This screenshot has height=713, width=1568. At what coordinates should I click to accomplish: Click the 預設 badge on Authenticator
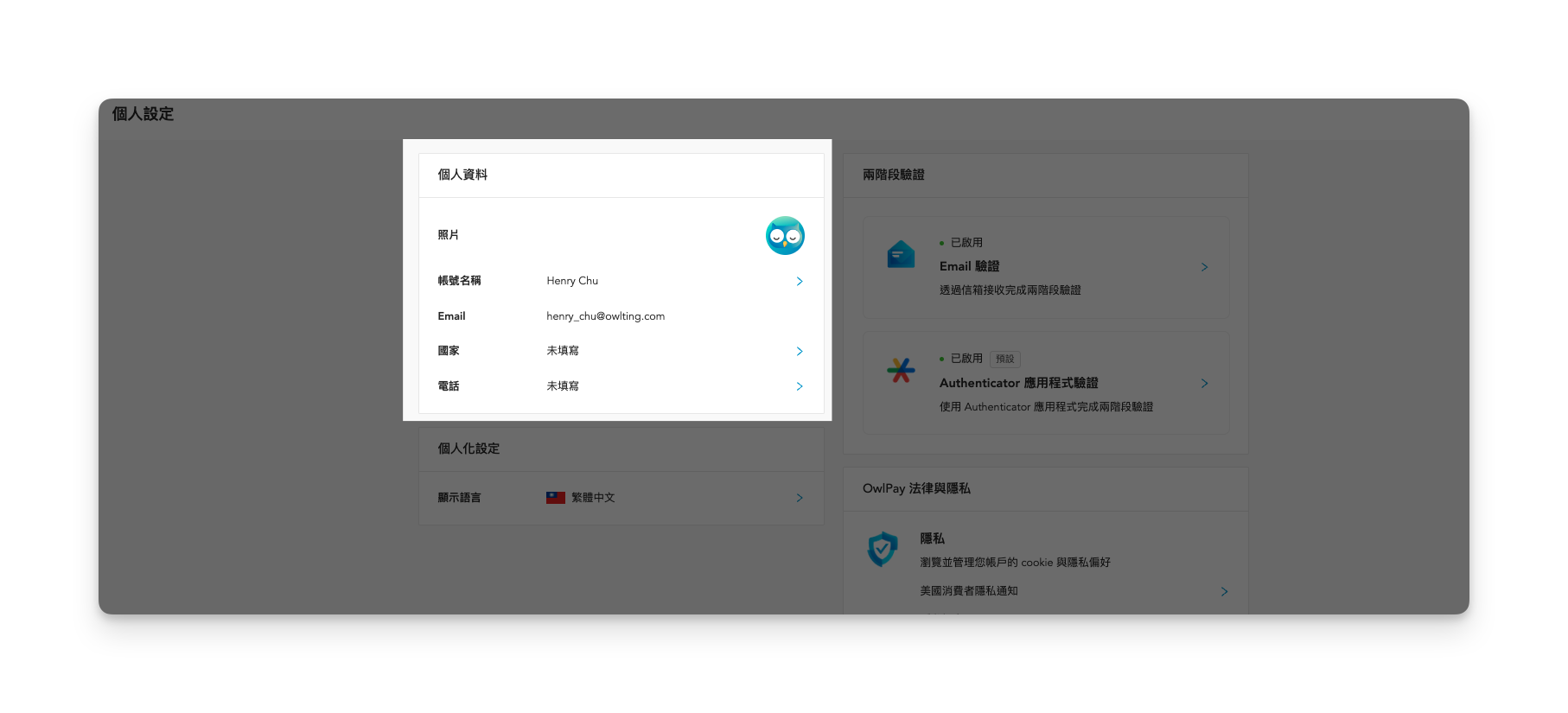(1004, 359)
